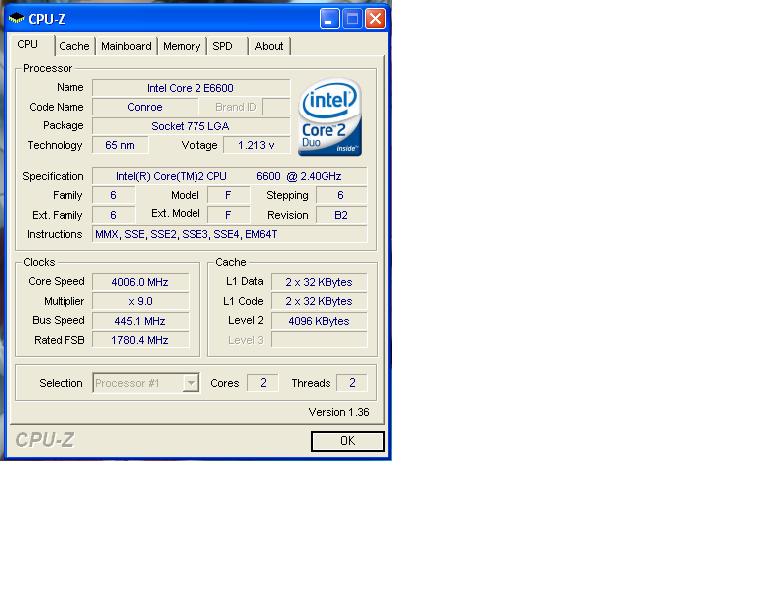
Task: Minimize the CPU-Z window
Action: [330, 19]
